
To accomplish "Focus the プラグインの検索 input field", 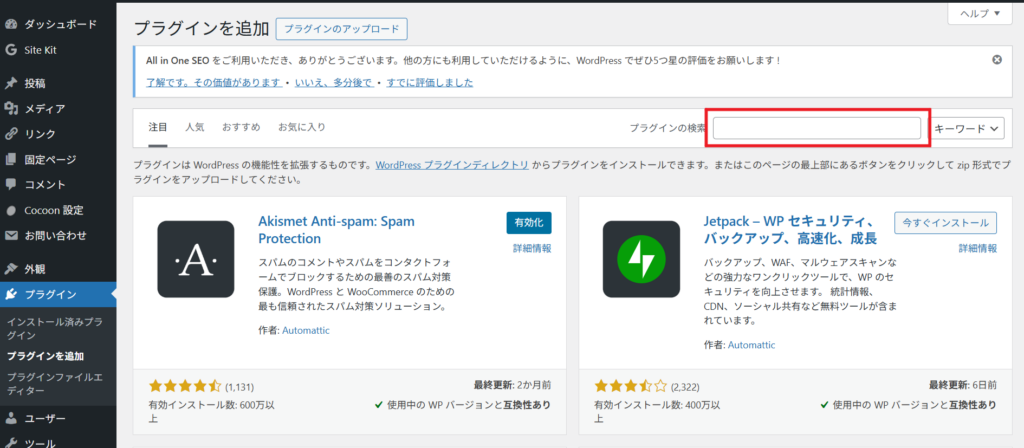I will point(817,128).
